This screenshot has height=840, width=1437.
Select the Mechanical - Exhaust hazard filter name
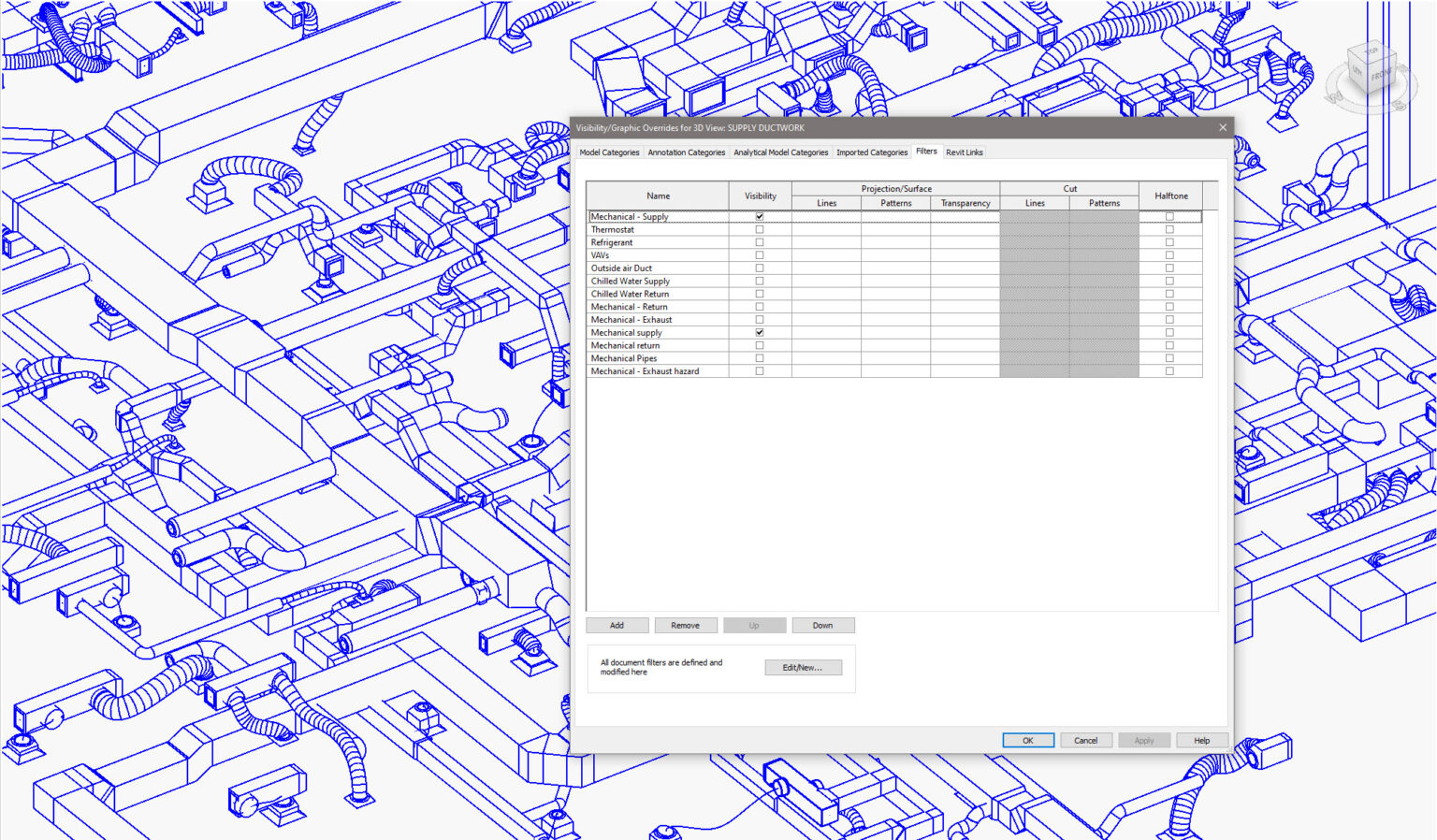tap(645, 371)
